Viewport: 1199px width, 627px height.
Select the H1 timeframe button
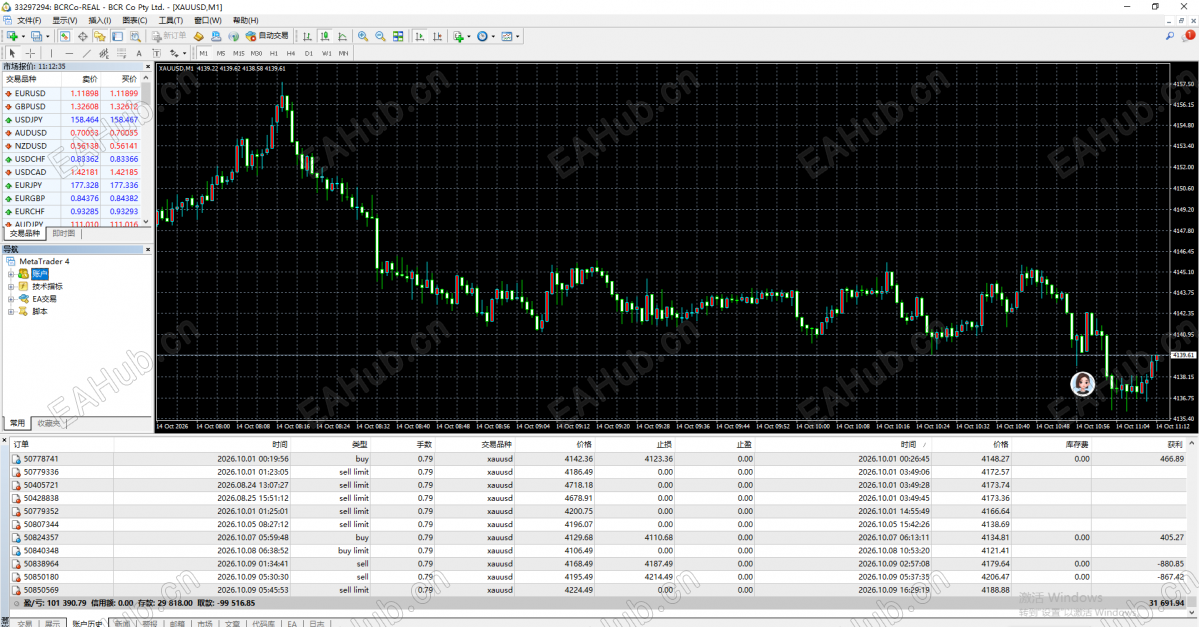274,53
